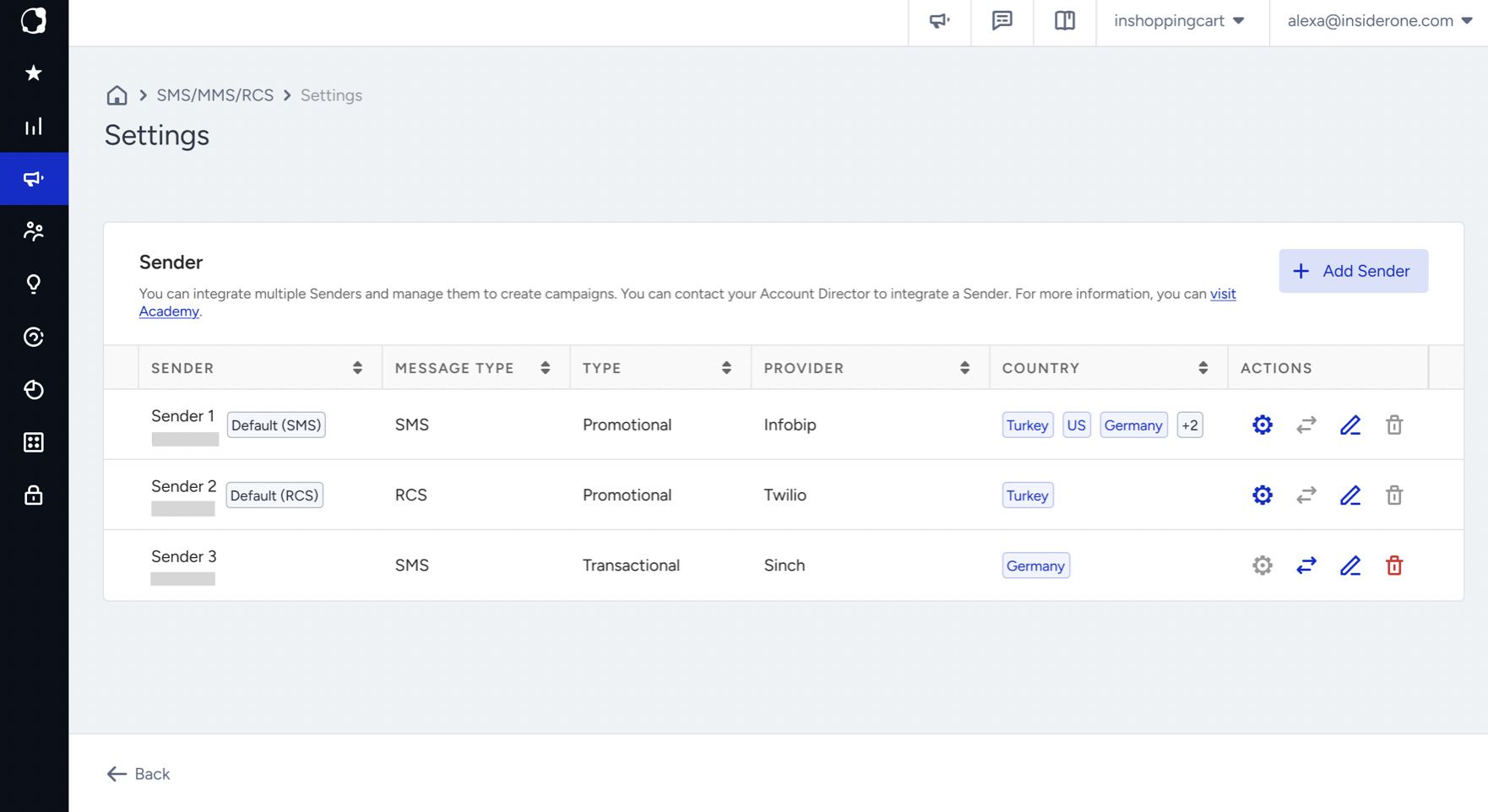Open the lightbulb sidebar icon
1488x812 pixels.
pyautogui.click(x=34, y=284)
